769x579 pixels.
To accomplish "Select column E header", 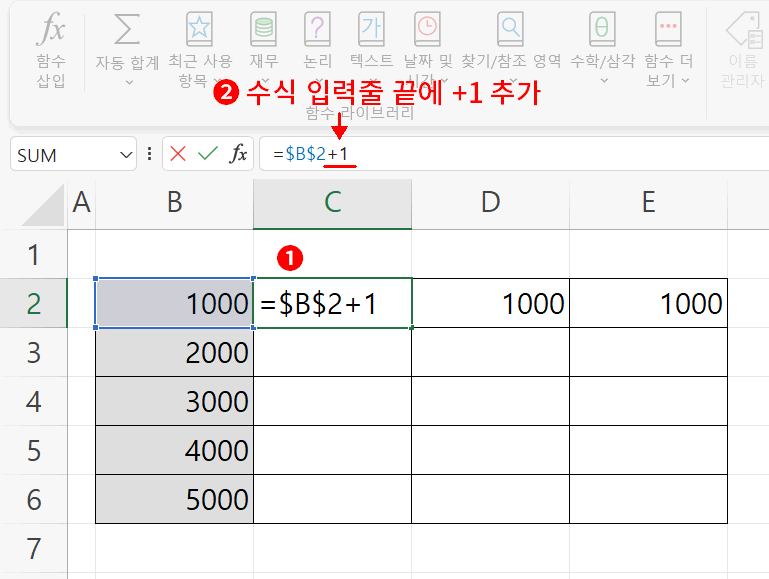I will tap(648, 203).
